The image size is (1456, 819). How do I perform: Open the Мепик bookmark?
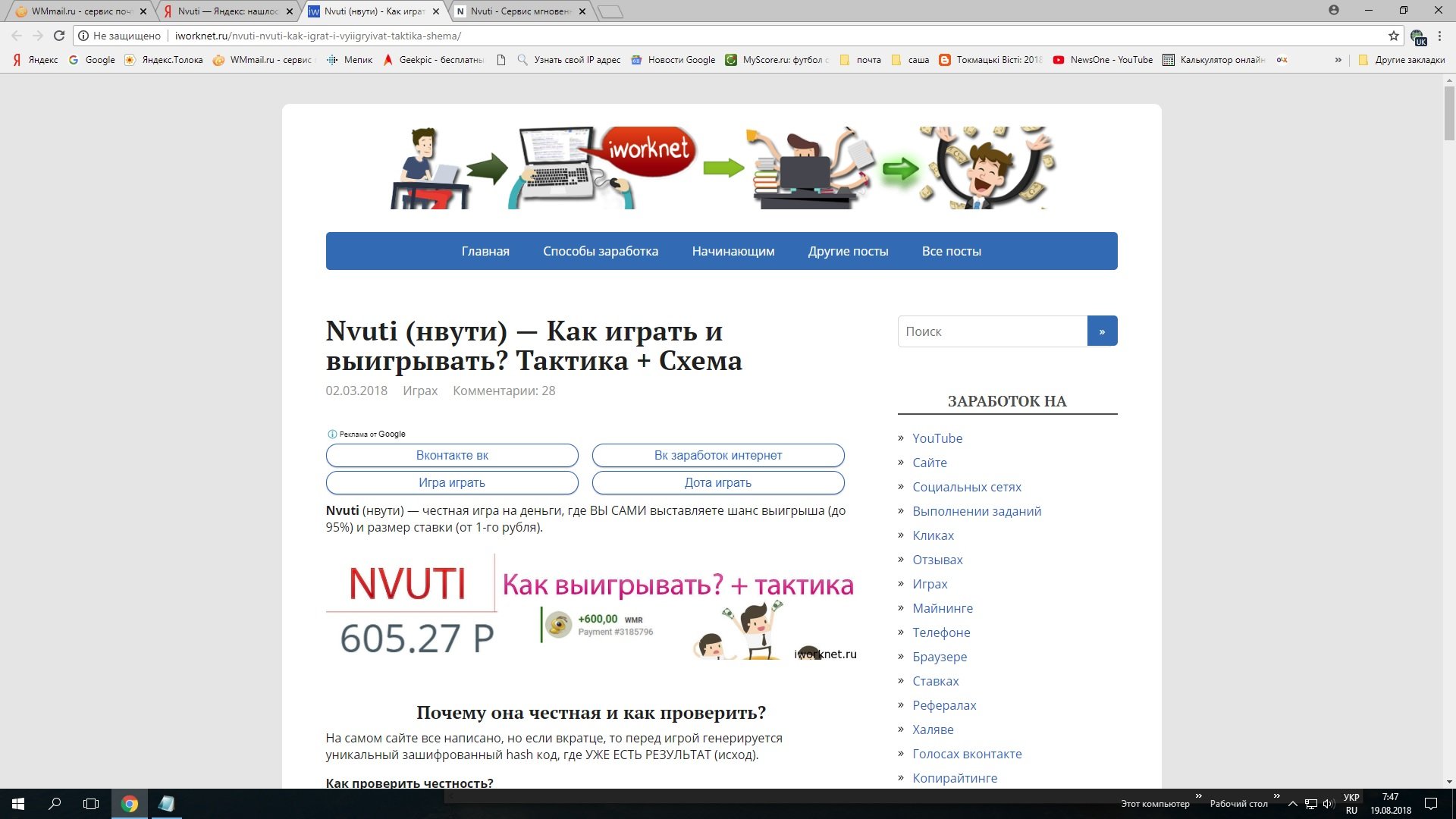[x=350, y=60]
